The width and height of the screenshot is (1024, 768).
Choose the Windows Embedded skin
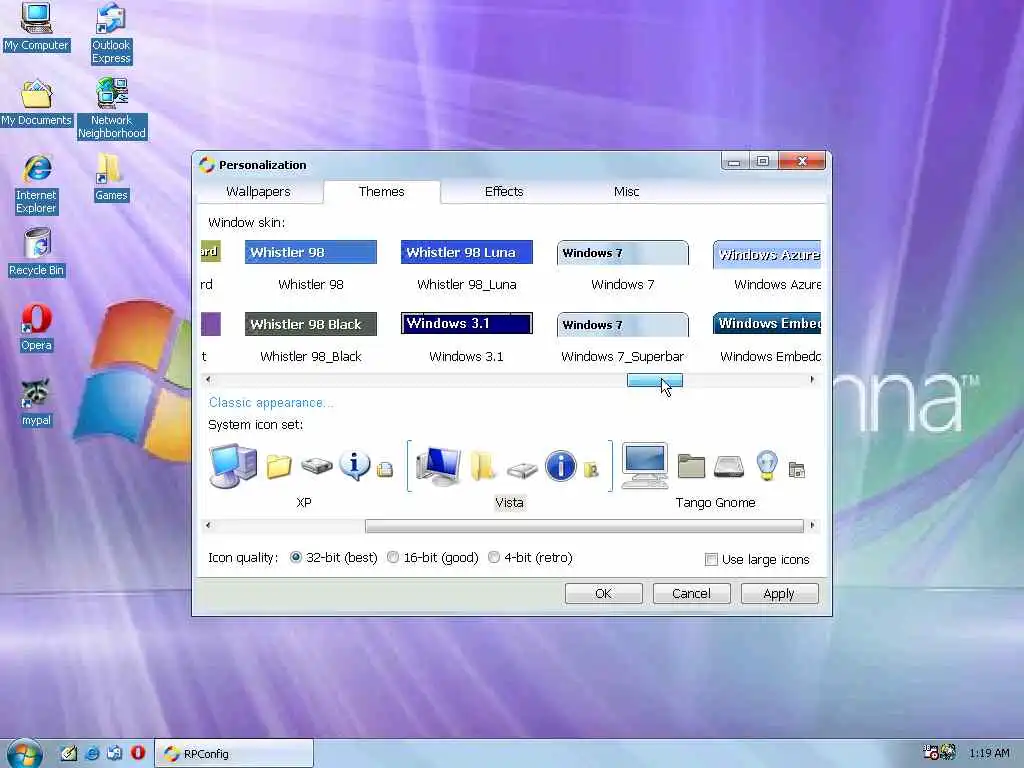tap(767, 338)
